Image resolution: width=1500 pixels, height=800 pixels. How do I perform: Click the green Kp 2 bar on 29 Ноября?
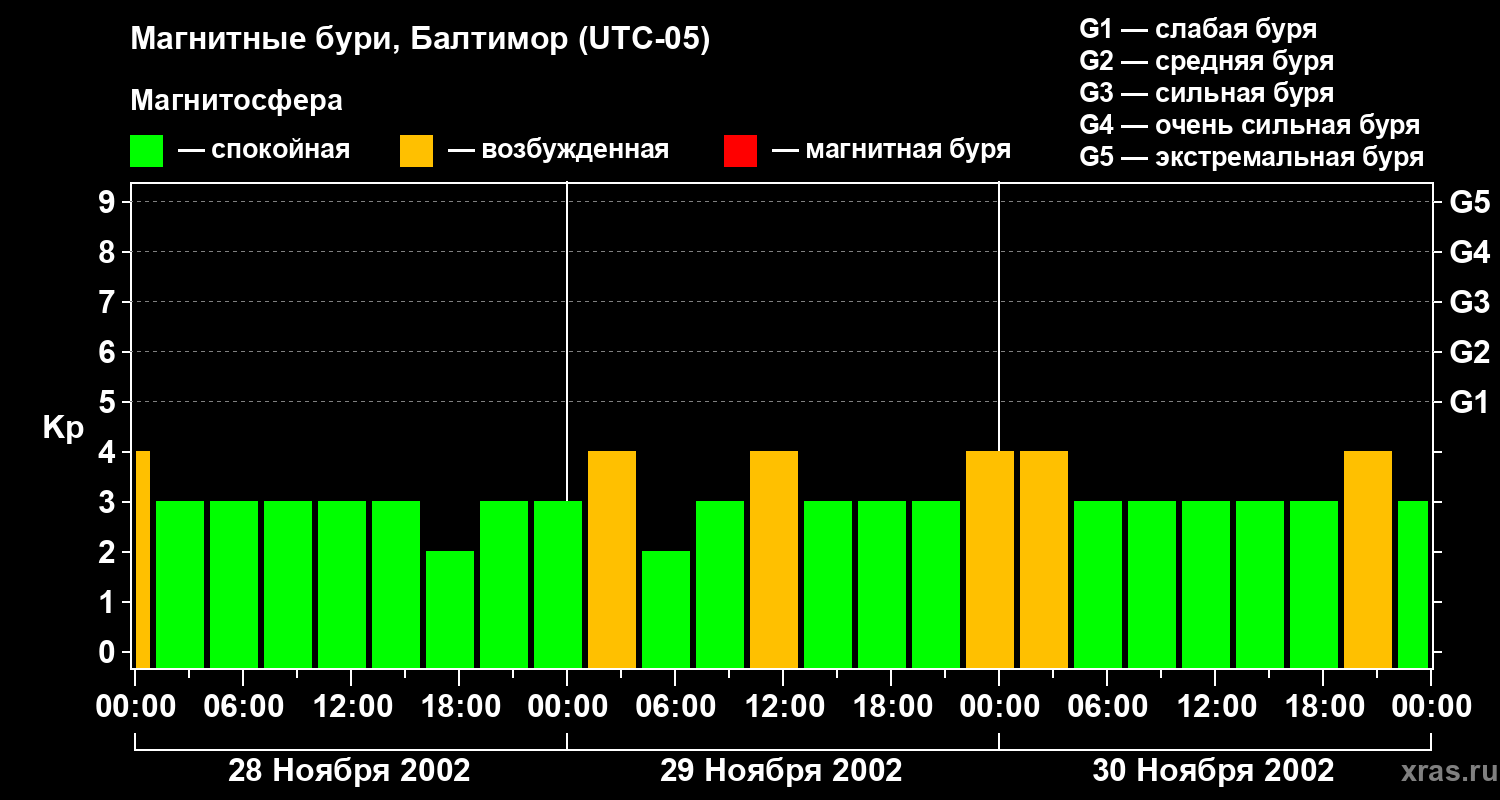point(666,609)
